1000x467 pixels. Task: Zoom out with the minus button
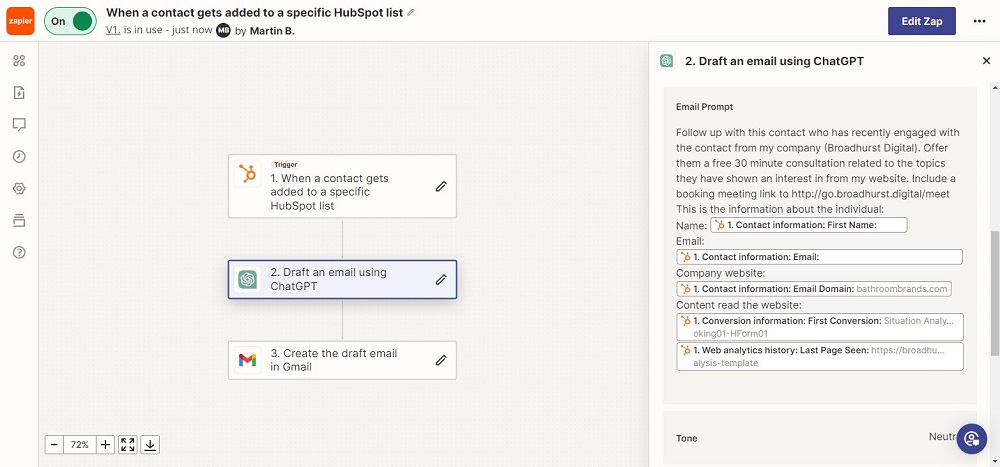[54, 445]
